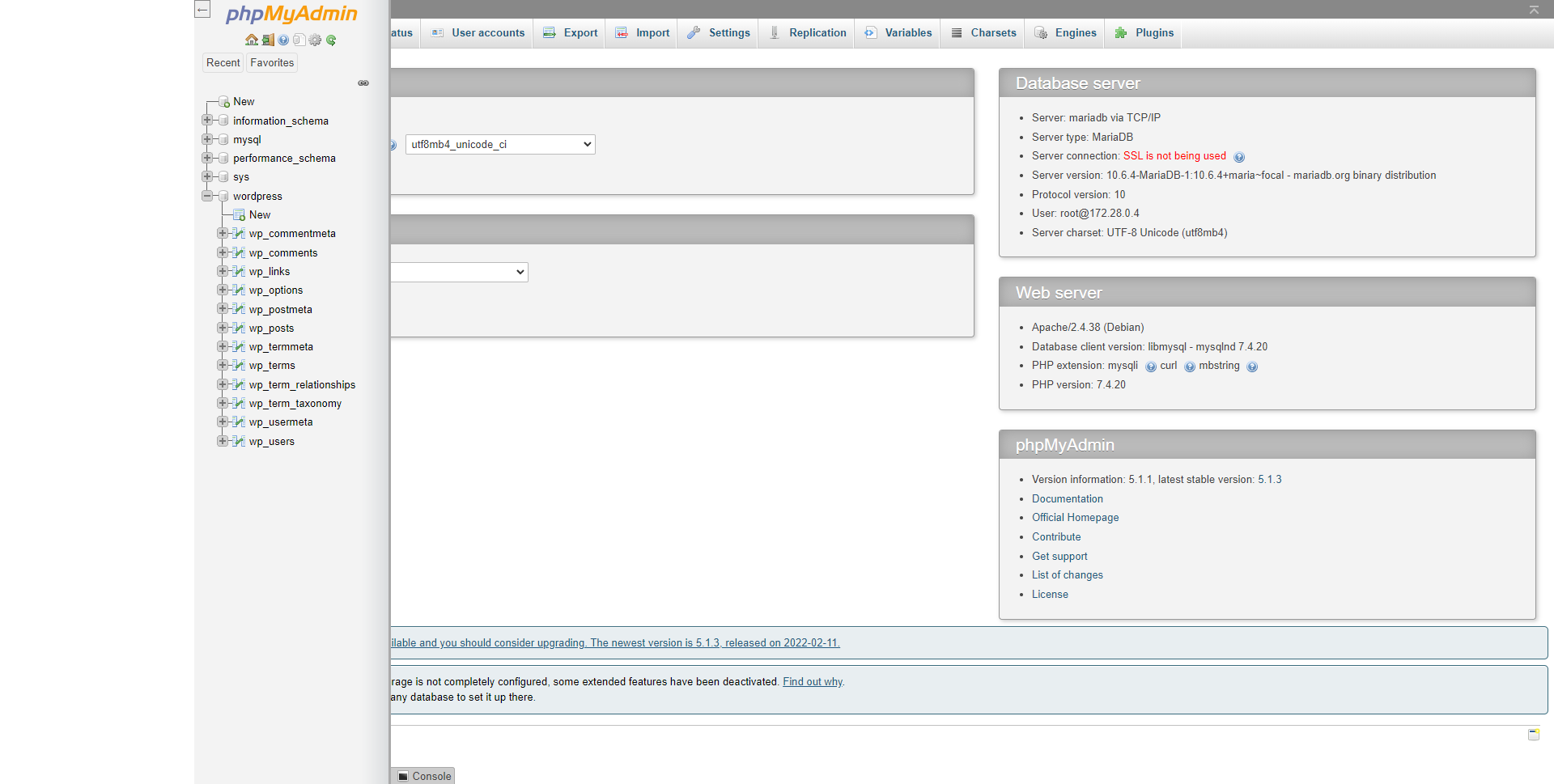The image size is (1554, 784).
Task: Expand the performance_schema database node
Action: click(x=207, y=157)
